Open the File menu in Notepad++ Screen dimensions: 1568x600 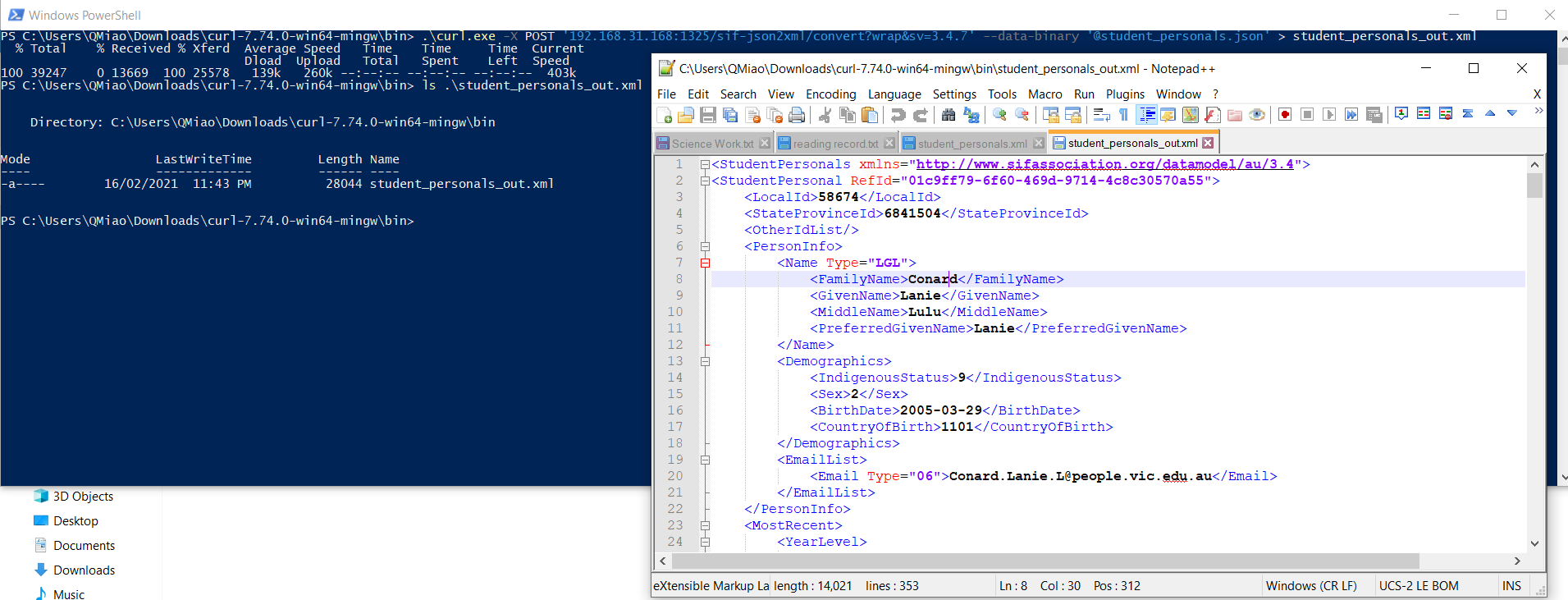(x=666, y=94)
